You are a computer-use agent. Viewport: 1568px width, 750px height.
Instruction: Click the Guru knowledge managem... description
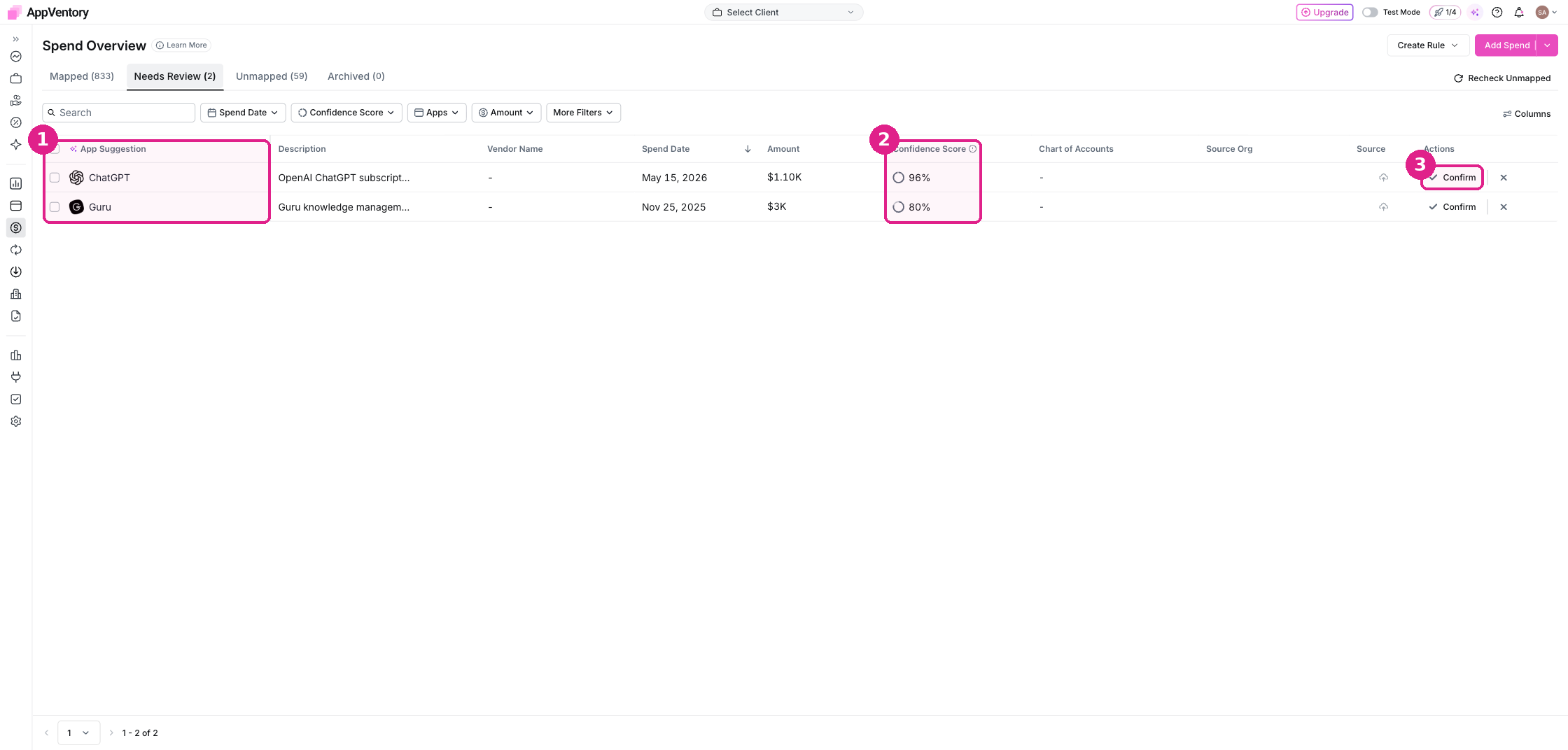pyautogui.click(x=344, y=207)
